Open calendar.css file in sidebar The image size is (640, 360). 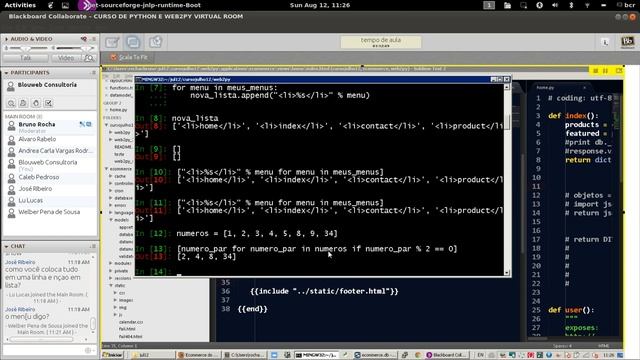(131, 322)
